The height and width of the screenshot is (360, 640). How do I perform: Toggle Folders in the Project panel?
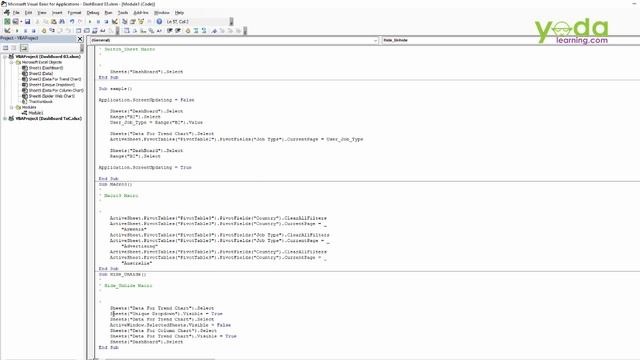24,48
